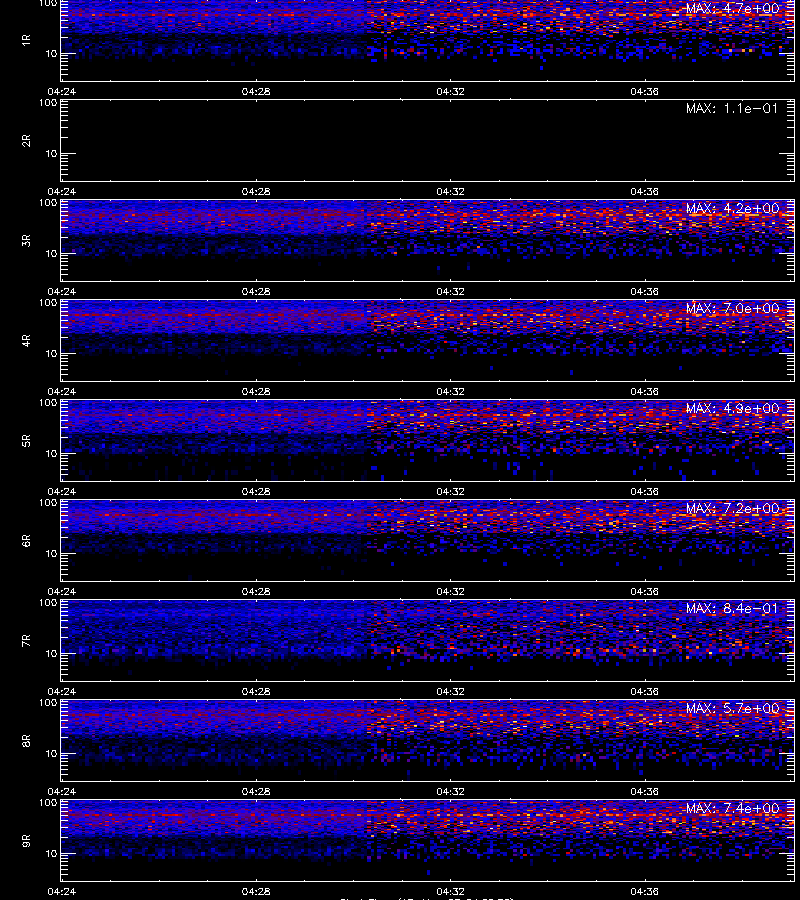Click the MAX: 7.4e+00 label
Viewport: 800px width, 900px height.
(x=732, y=808)
